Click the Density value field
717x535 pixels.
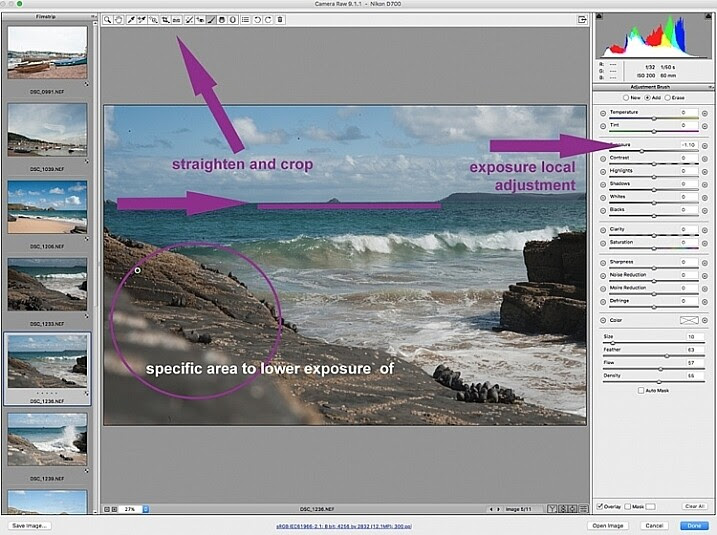695,376
